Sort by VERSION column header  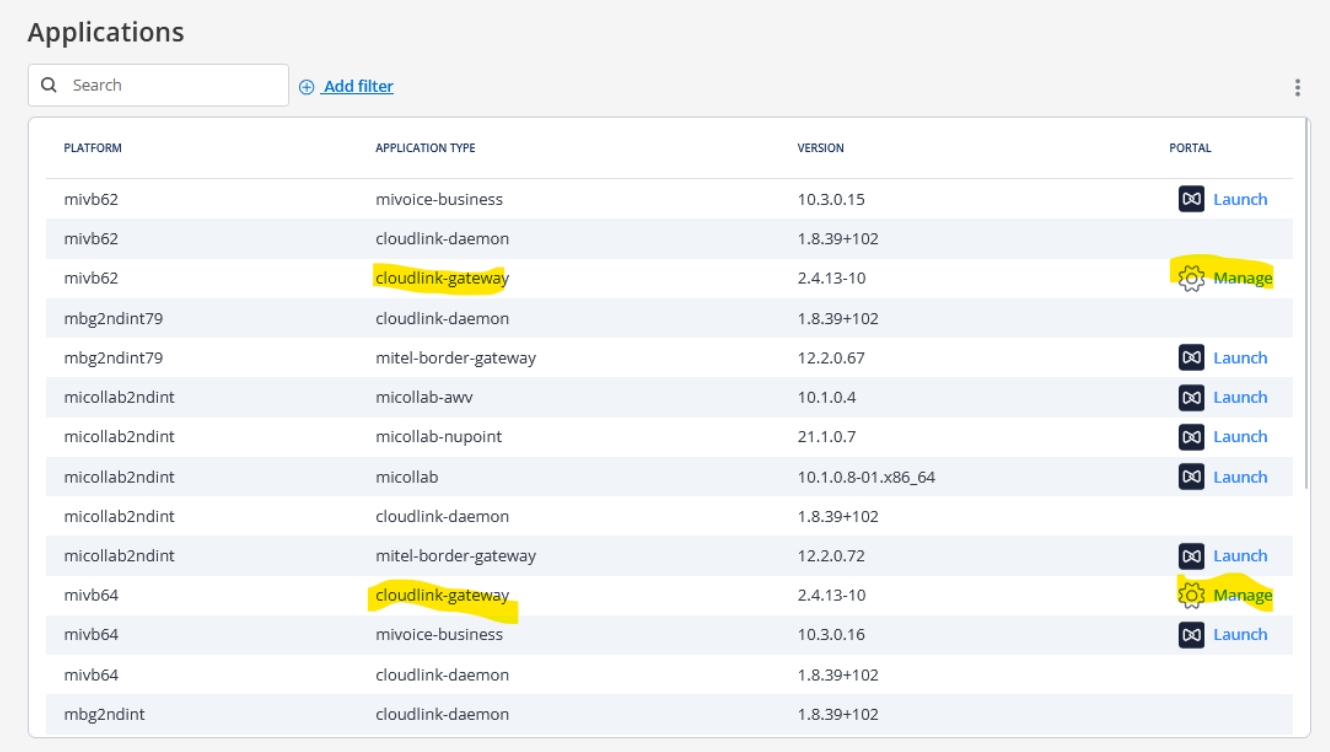click(x=820, y=148)
